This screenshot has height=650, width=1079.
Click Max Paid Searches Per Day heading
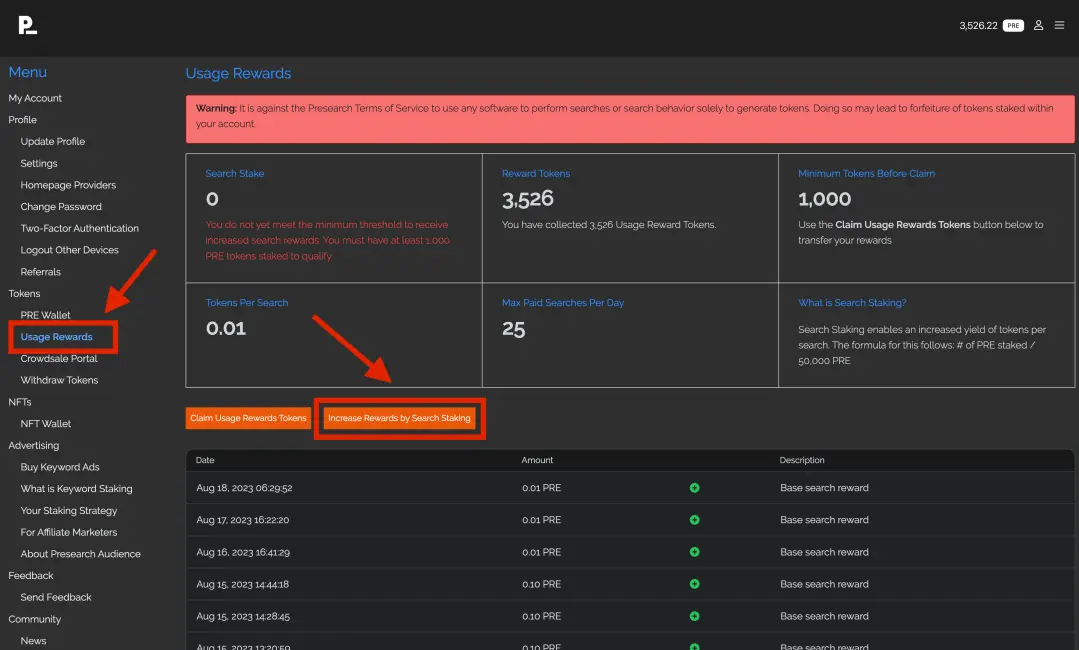[x=563, y=303]
